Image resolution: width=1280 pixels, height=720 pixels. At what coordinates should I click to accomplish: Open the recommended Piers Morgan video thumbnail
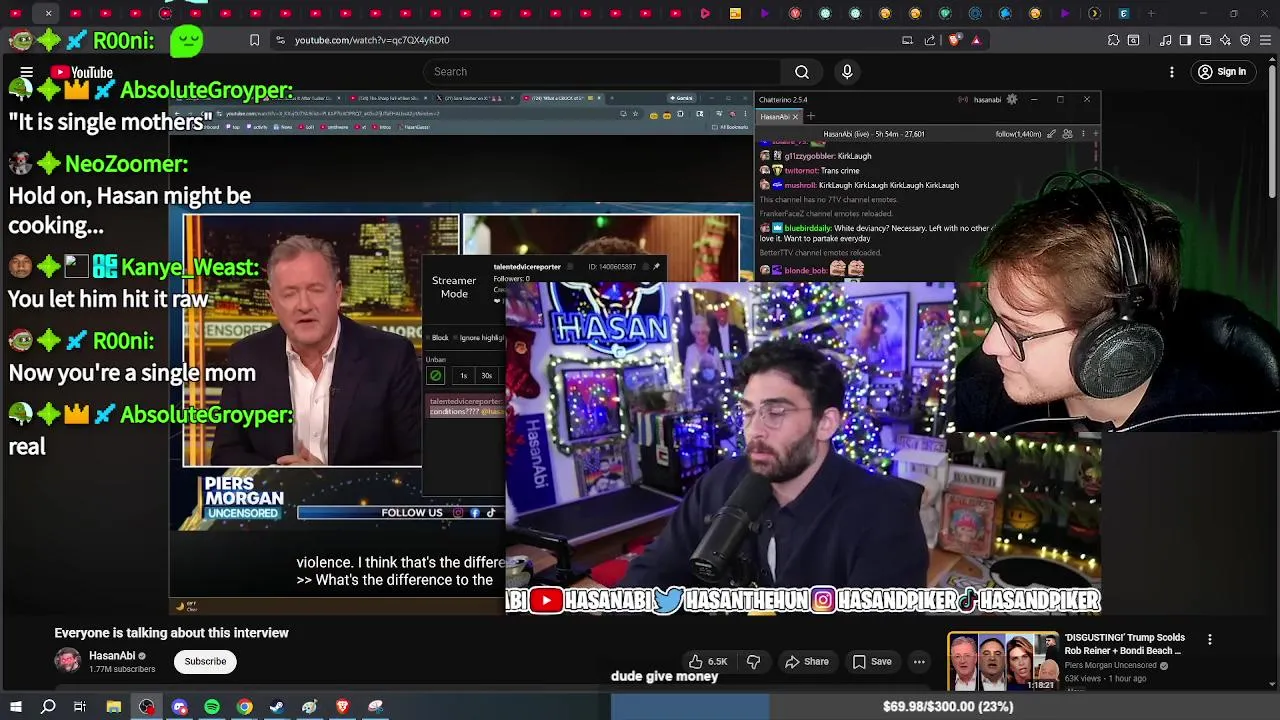point(1003,661)
